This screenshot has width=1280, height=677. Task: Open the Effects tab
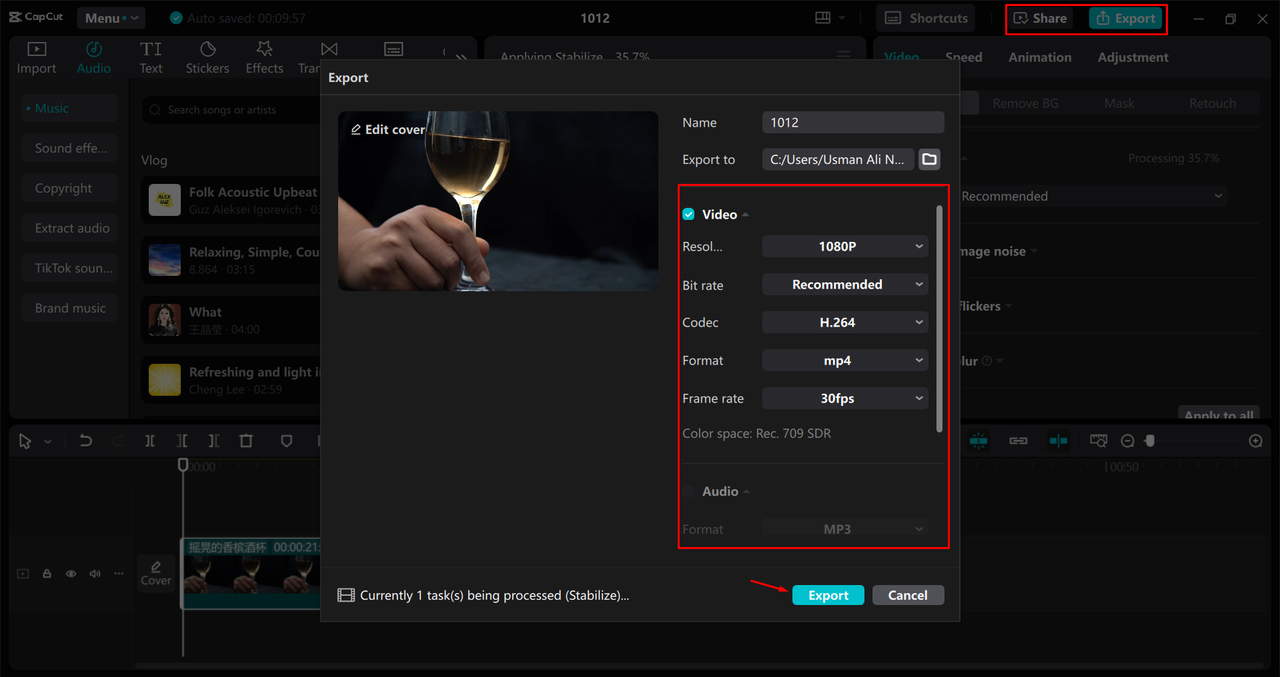click(264, 58)
